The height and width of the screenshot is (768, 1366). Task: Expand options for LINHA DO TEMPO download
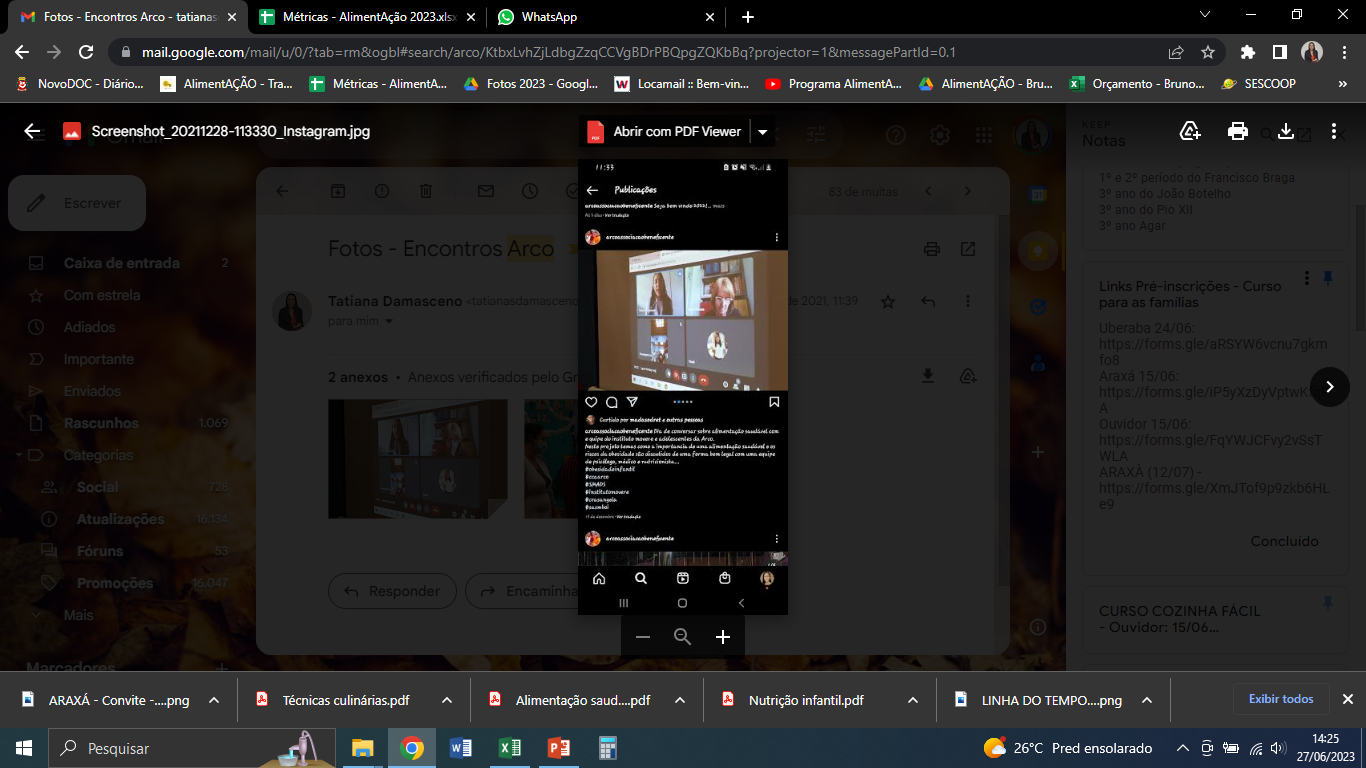(1147, 700)
